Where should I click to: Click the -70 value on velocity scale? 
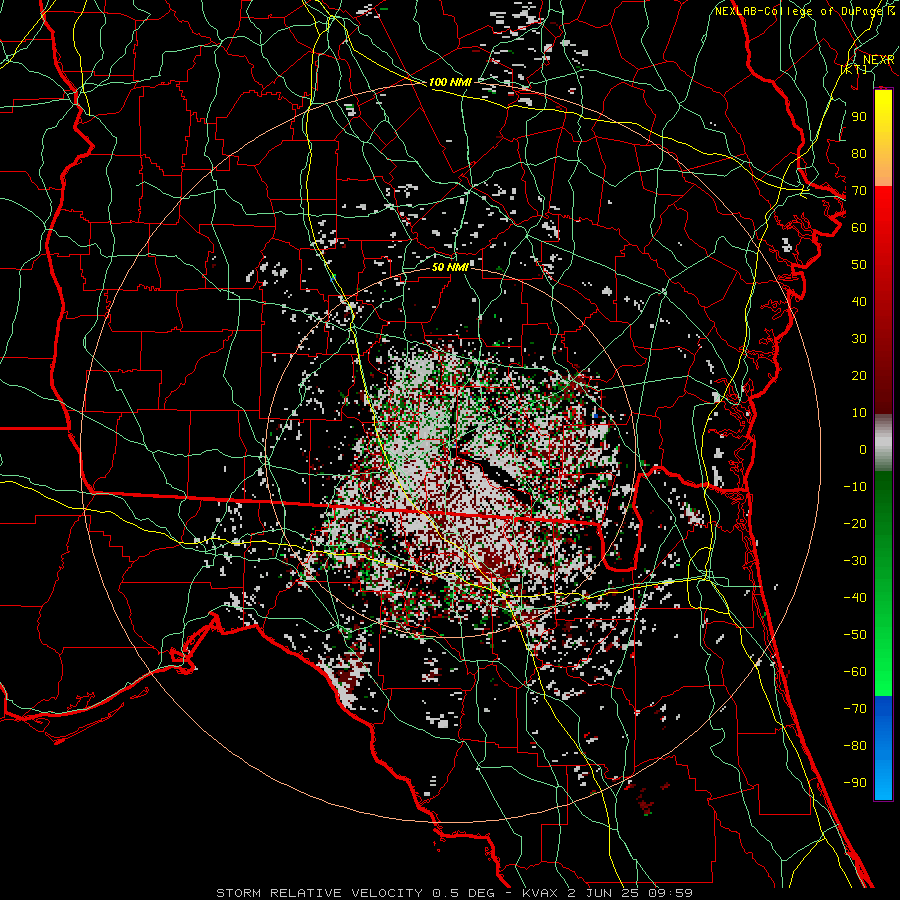tap(855, 709)
